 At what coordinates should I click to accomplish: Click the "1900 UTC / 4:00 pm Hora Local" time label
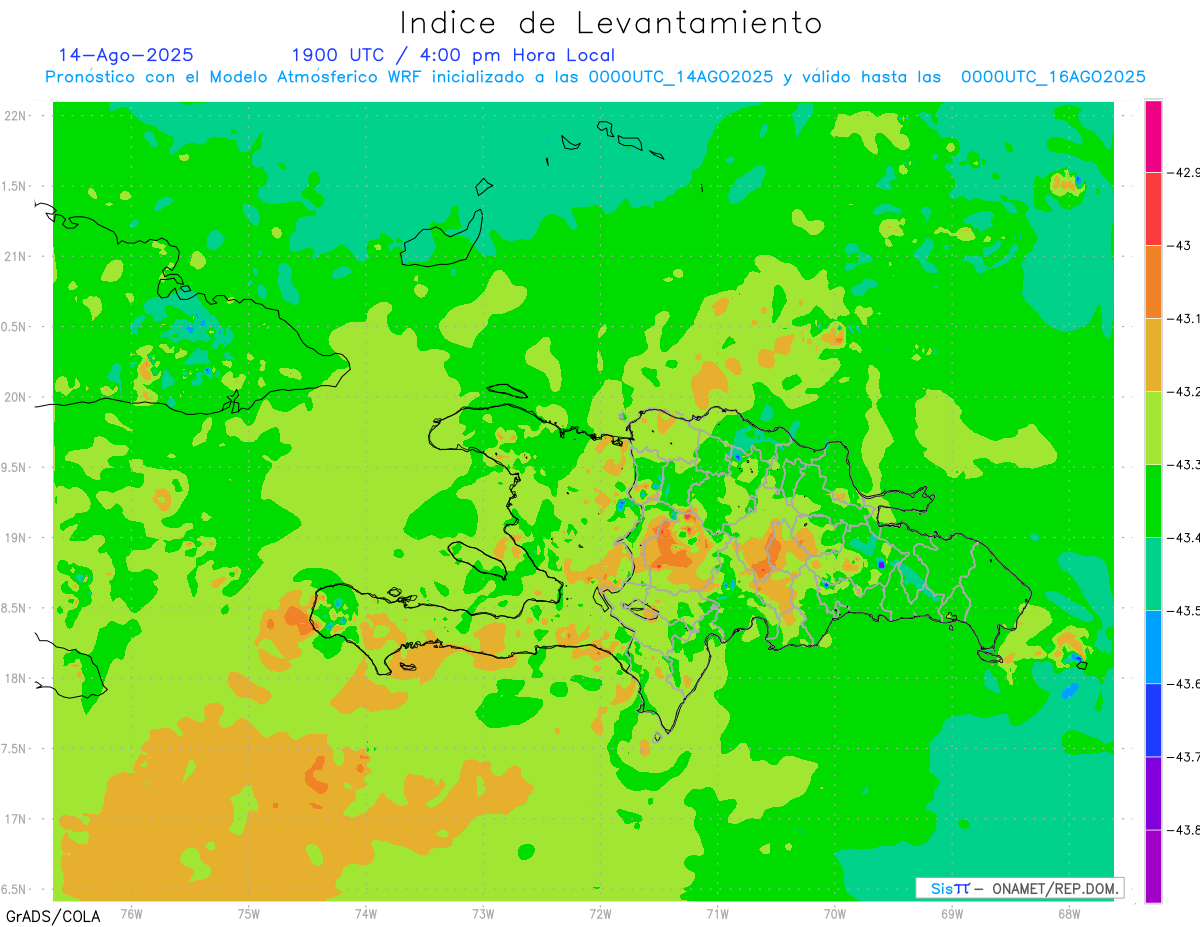tap(453, 55)
